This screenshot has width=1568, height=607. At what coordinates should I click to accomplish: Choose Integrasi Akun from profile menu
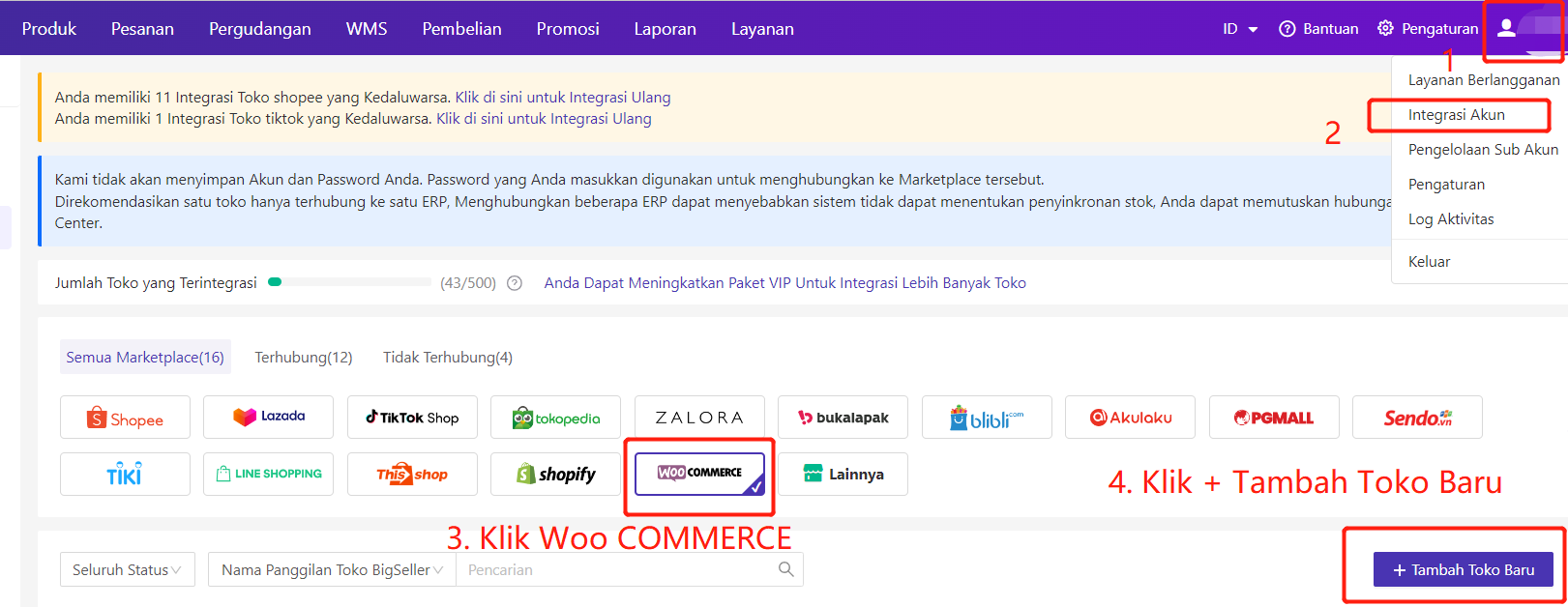1457,115
